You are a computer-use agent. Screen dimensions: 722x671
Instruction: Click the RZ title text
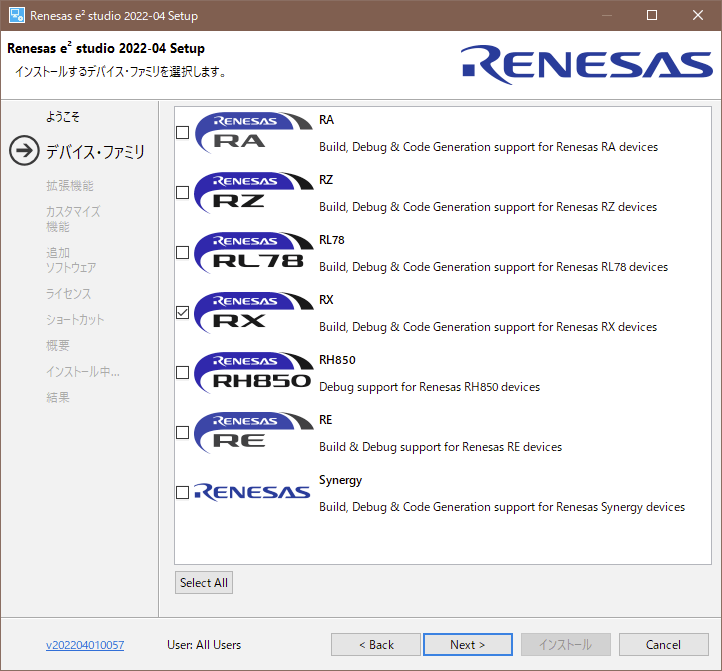point(326,180)
